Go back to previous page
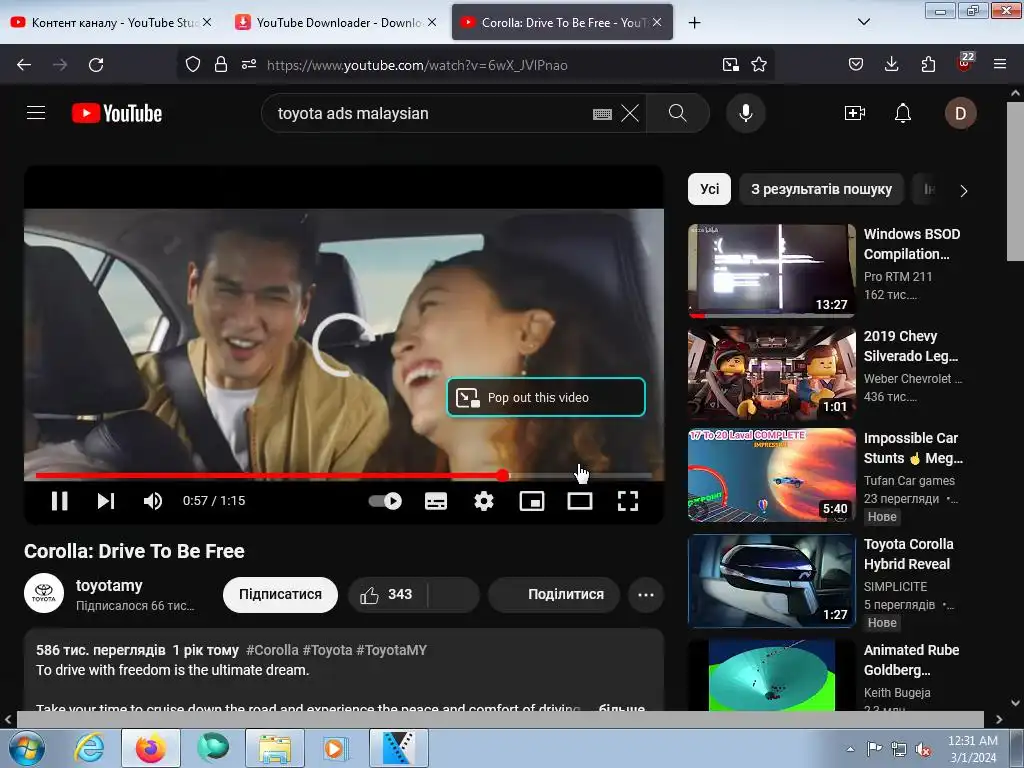 [x=24, y=65]
